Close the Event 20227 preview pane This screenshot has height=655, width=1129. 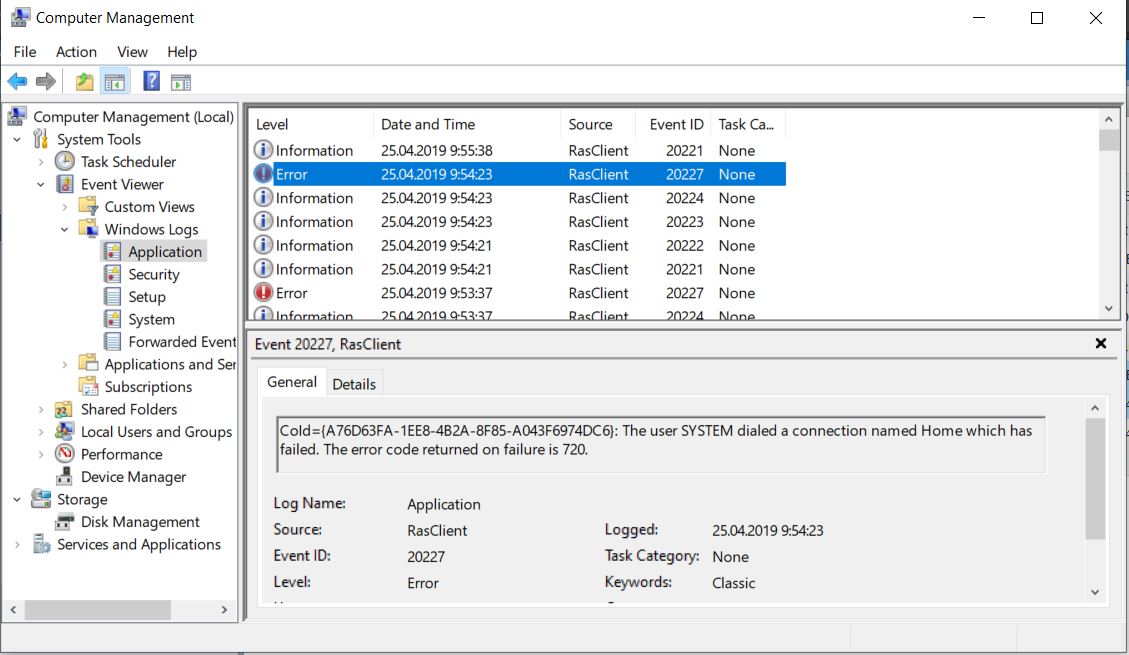1101,343
